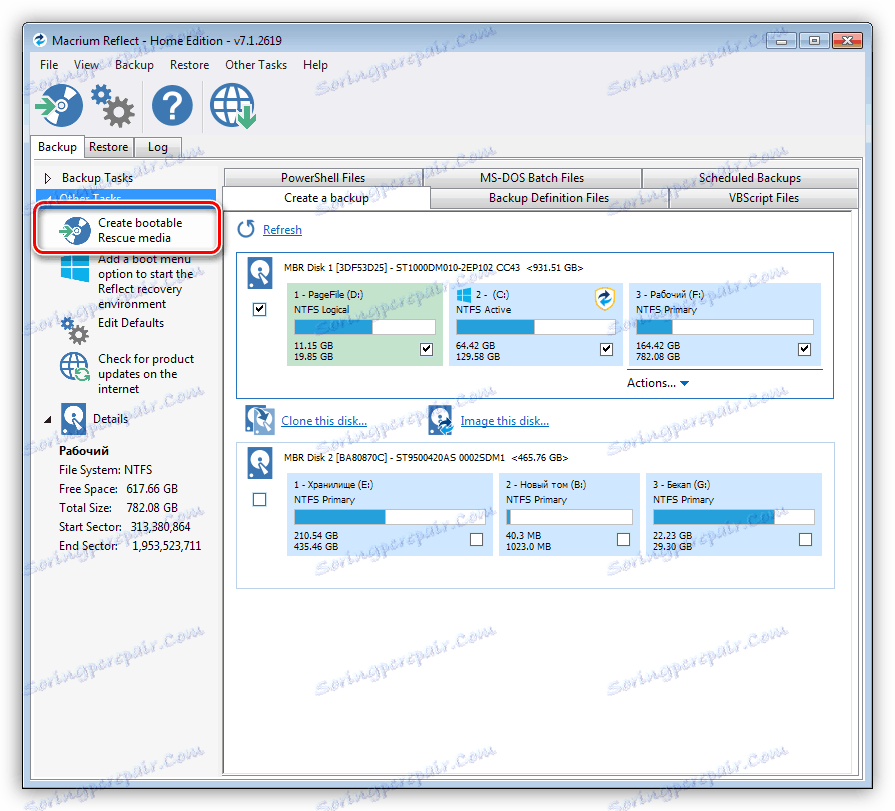Click the globe download update toolbar icon
Image resolution: width=895 pixels, height=811 pixels.
pos(233,106)
